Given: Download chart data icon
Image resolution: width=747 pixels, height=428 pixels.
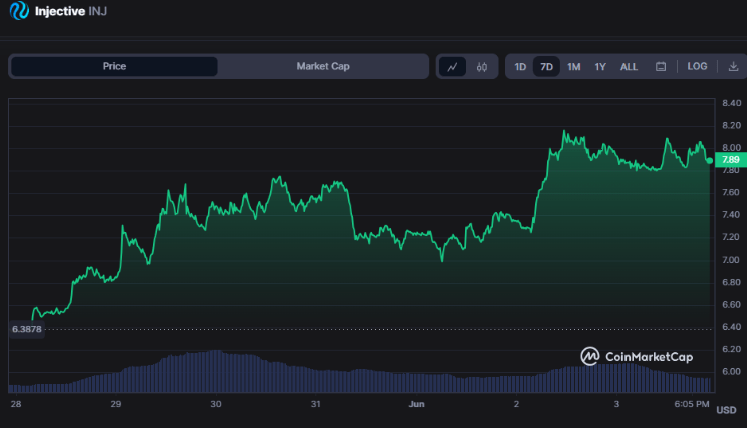Looking at the screenshot, I should (733, 67).
